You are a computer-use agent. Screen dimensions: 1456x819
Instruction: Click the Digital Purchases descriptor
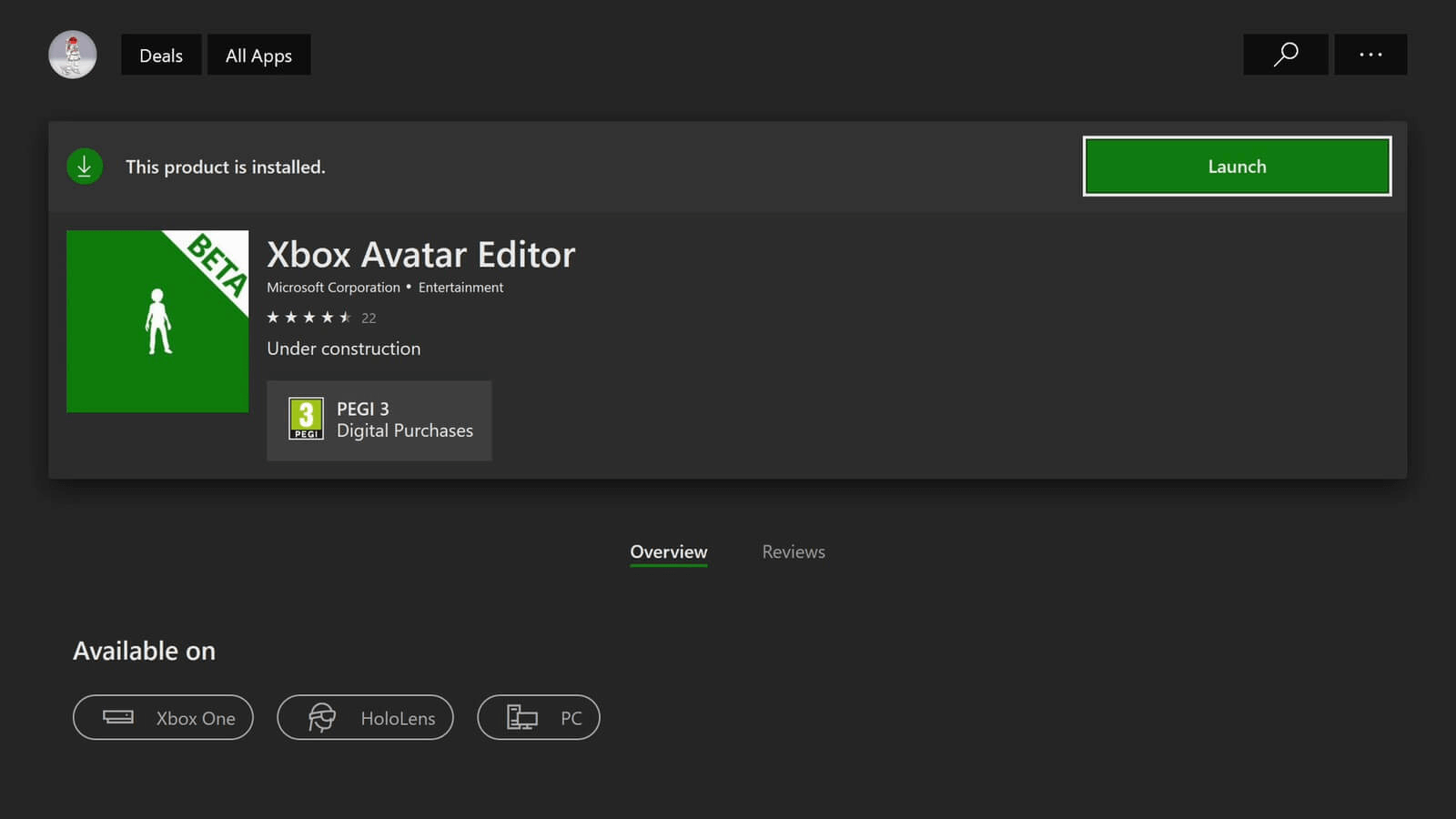pyautogui.click(x=405, y=430)
